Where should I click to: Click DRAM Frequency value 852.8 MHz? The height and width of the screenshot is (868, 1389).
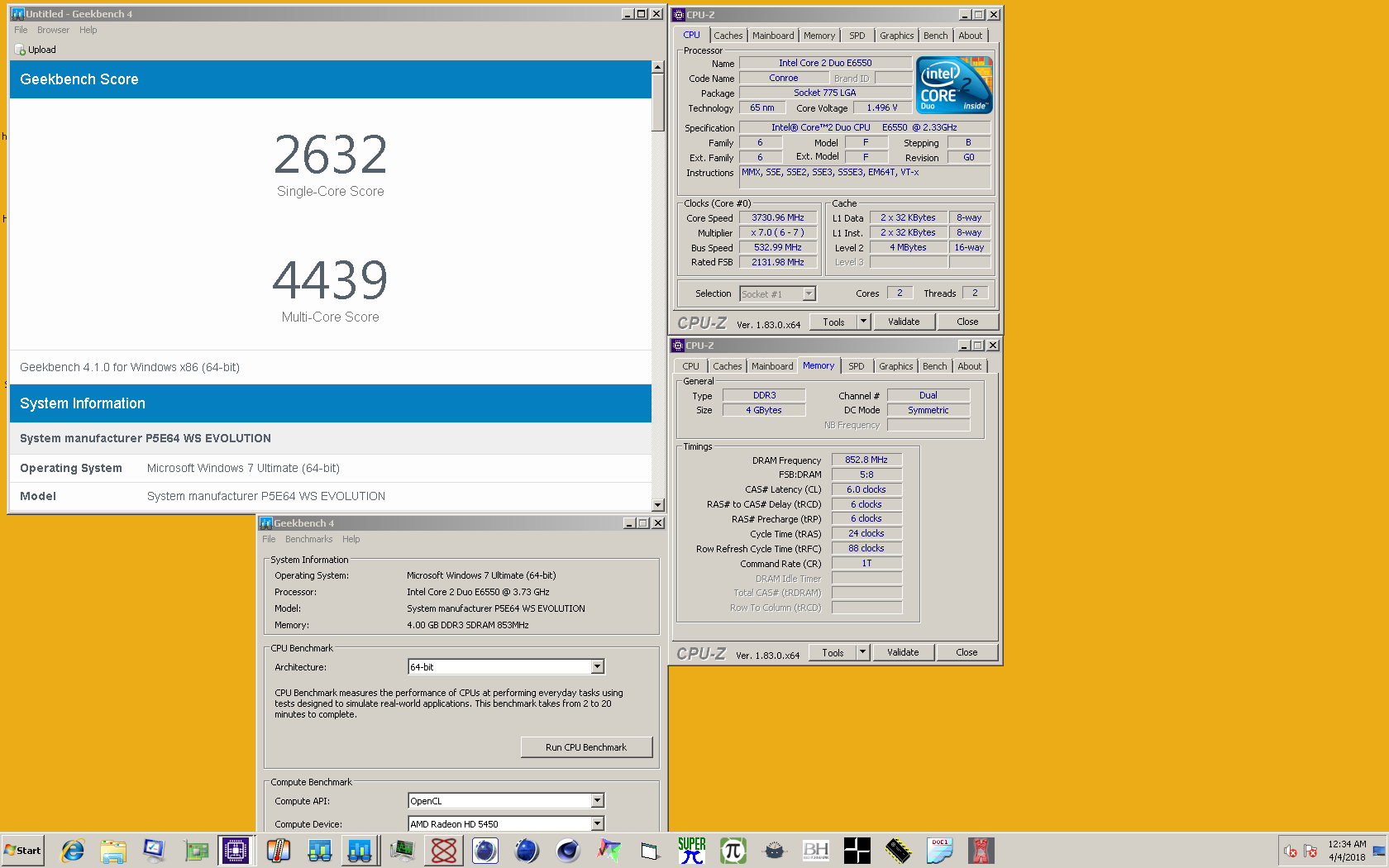[x=866, y=460]
